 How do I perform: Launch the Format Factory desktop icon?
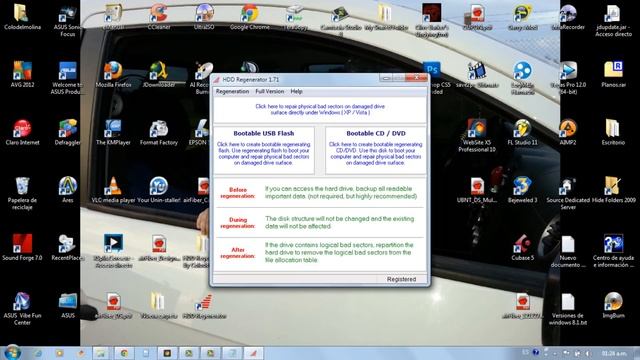159,132
